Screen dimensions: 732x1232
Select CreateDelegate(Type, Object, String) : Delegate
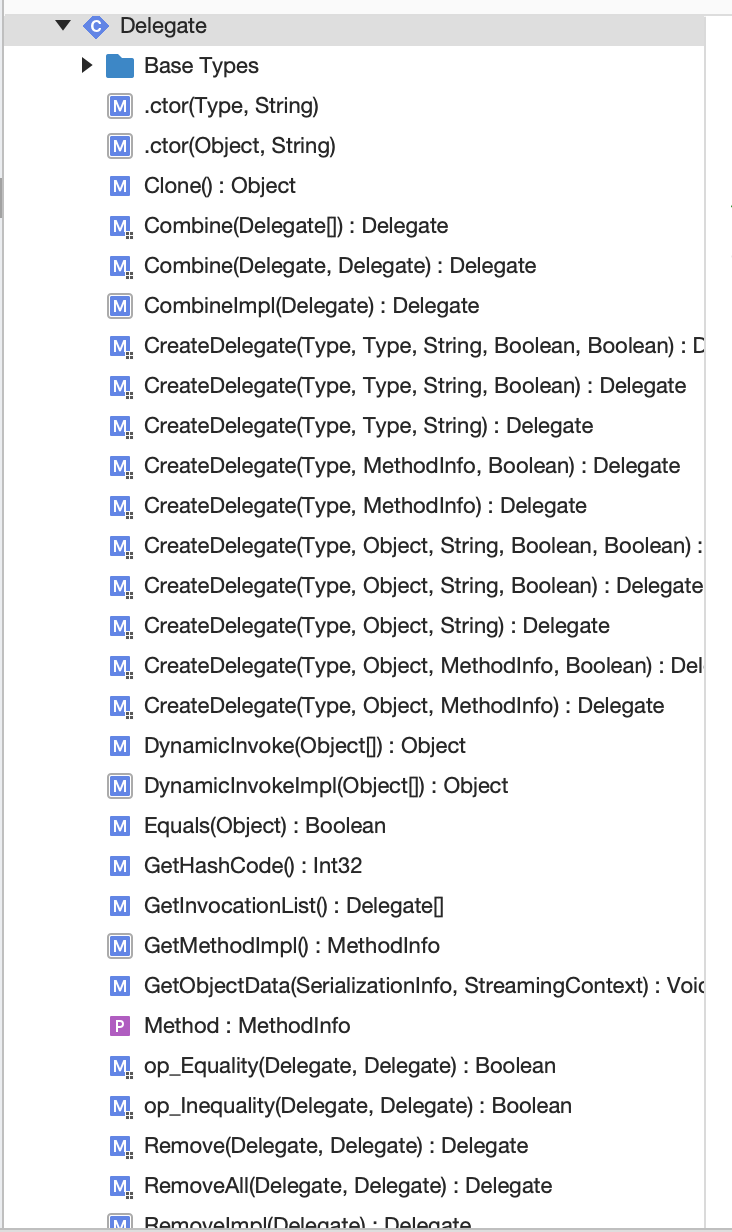click(377, 626)
